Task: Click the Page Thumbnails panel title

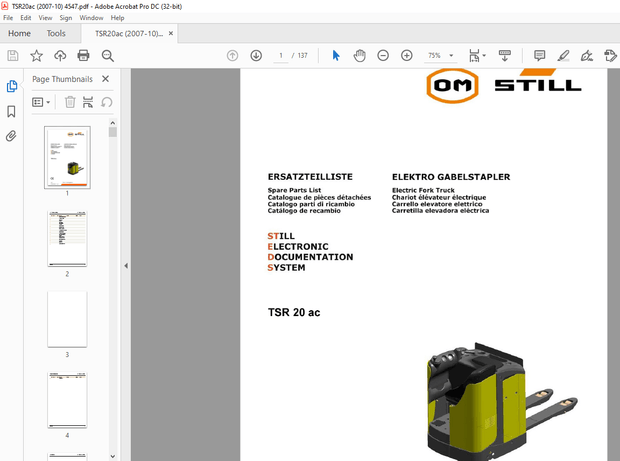Action: (62, 79)
